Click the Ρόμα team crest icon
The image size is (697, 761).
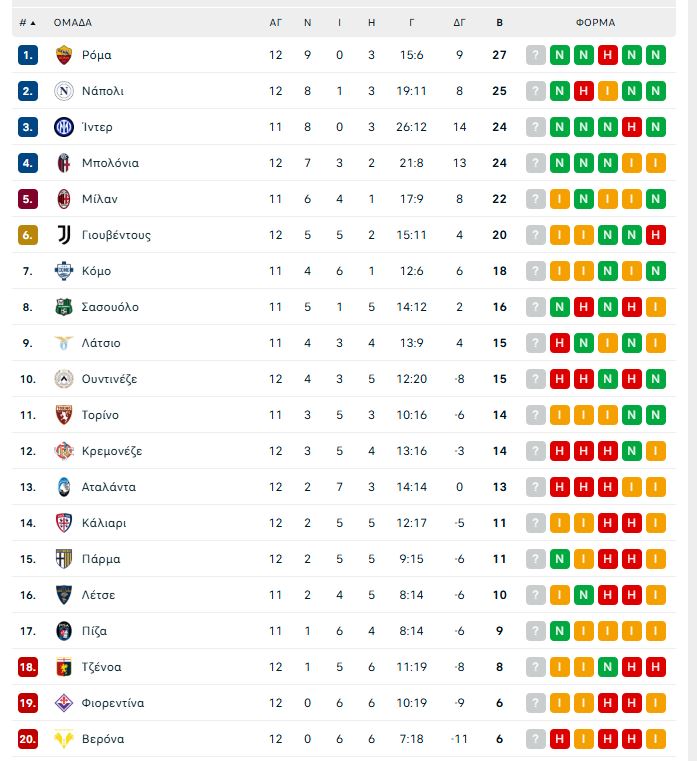[x=63, y=55]
